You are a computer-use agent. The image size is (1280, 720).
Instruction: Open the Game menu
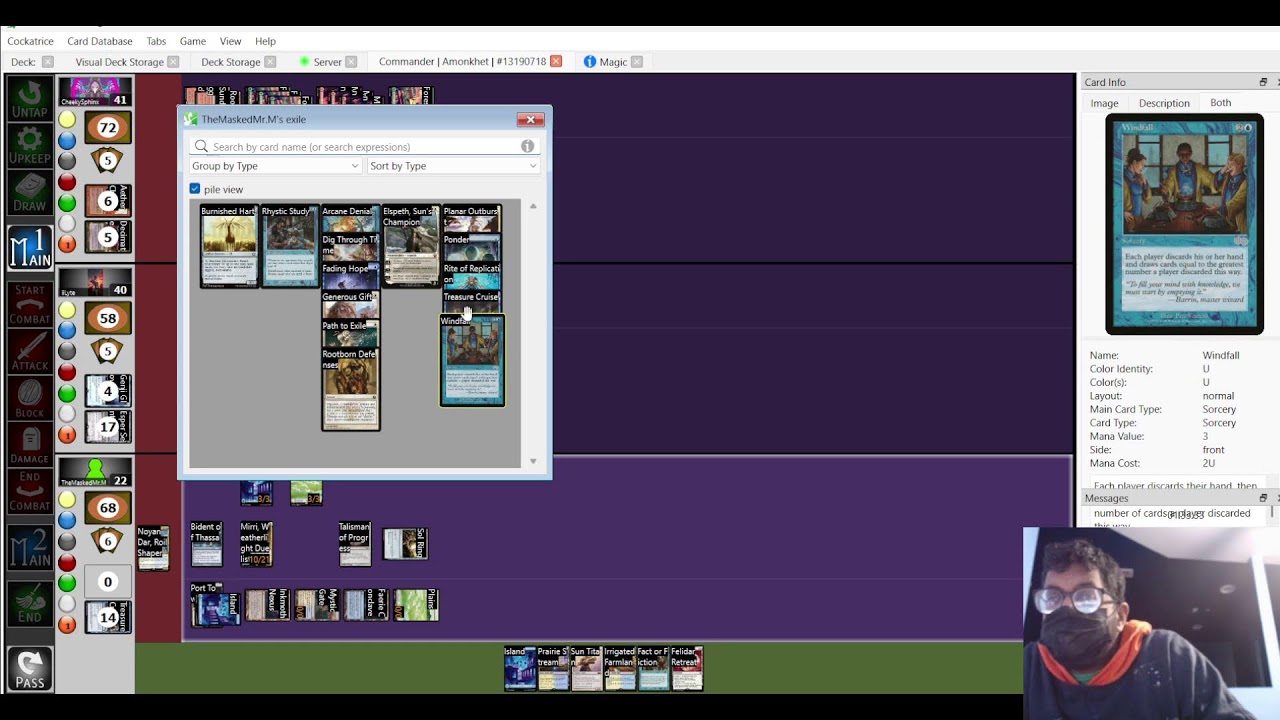[x=193, y=41]
